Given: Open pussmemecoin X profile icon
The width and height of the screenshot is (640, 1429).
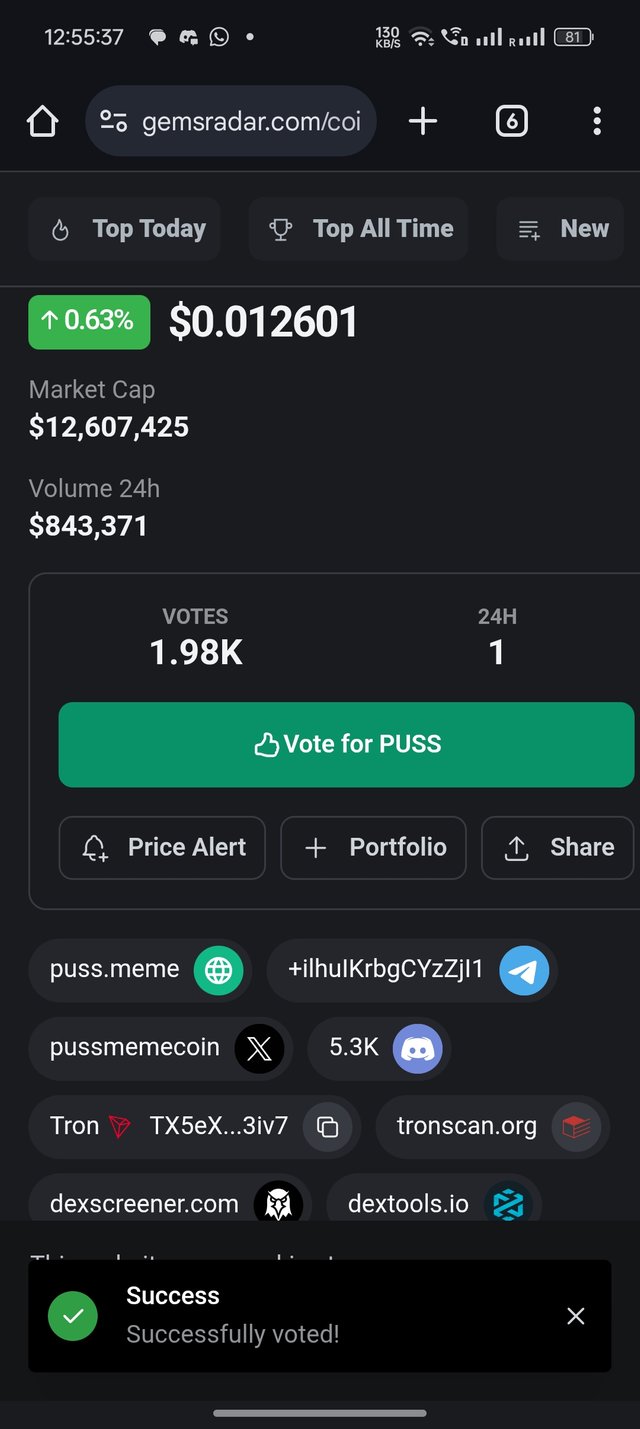Looking at the screenshot, I should click(259, 1048).
